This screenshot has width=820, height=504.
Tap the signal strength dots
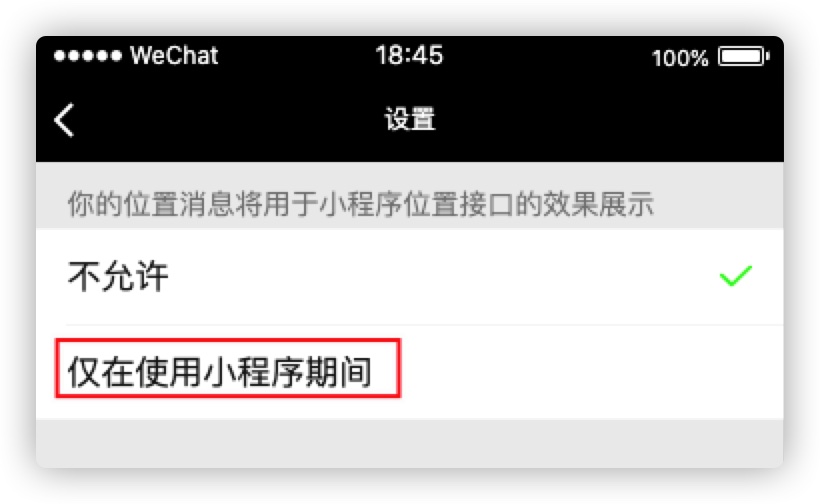tap(87, 55)
